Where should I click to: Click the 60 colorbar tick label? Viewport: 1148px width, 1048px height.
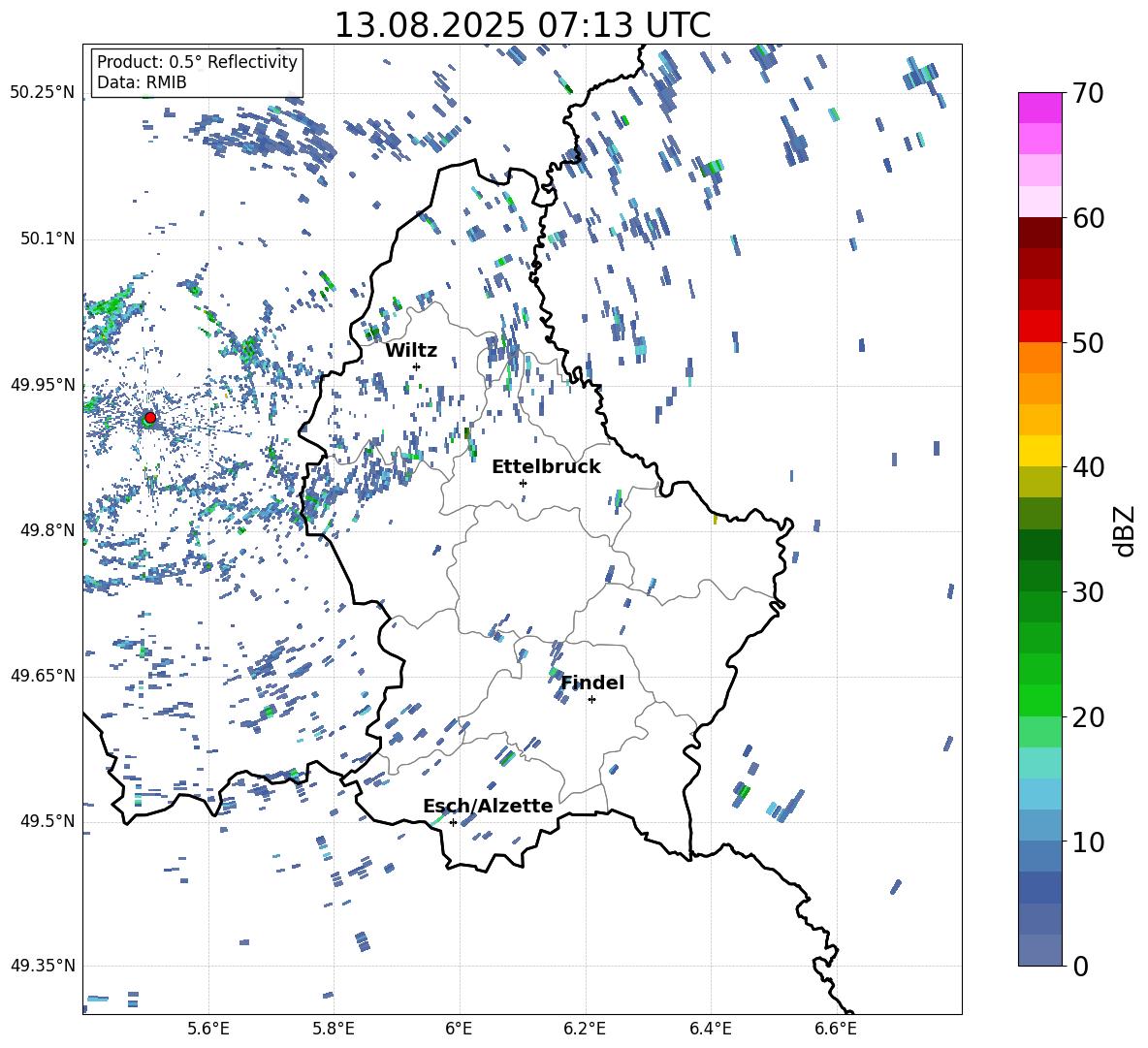click(x=1087, y=218)
